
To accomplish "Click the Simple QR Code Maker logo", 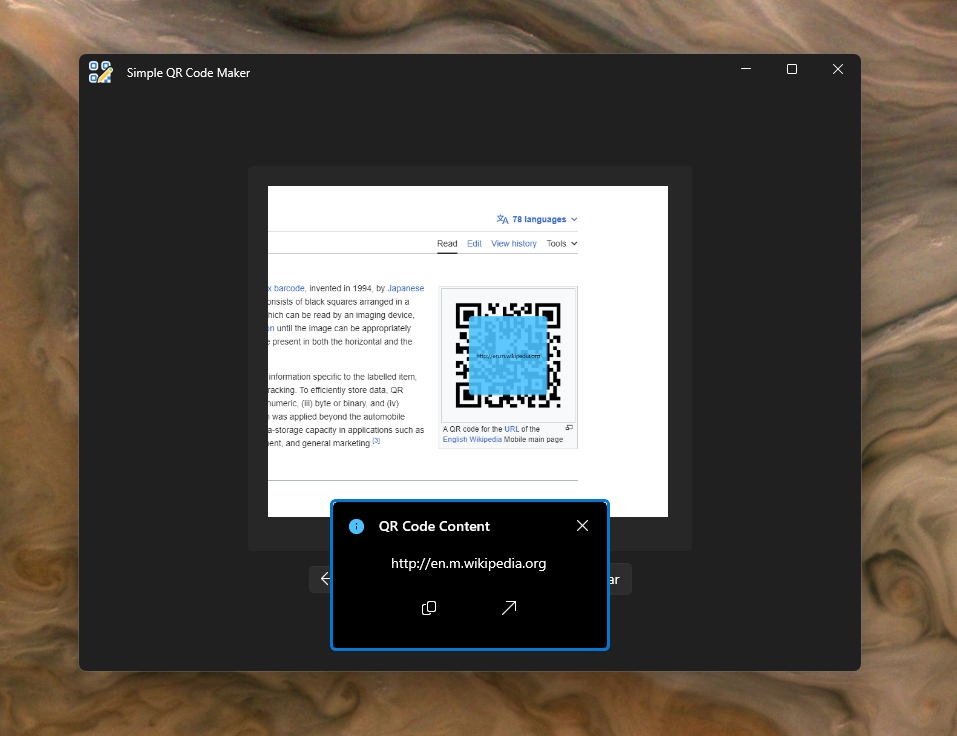I will point(100,72).
